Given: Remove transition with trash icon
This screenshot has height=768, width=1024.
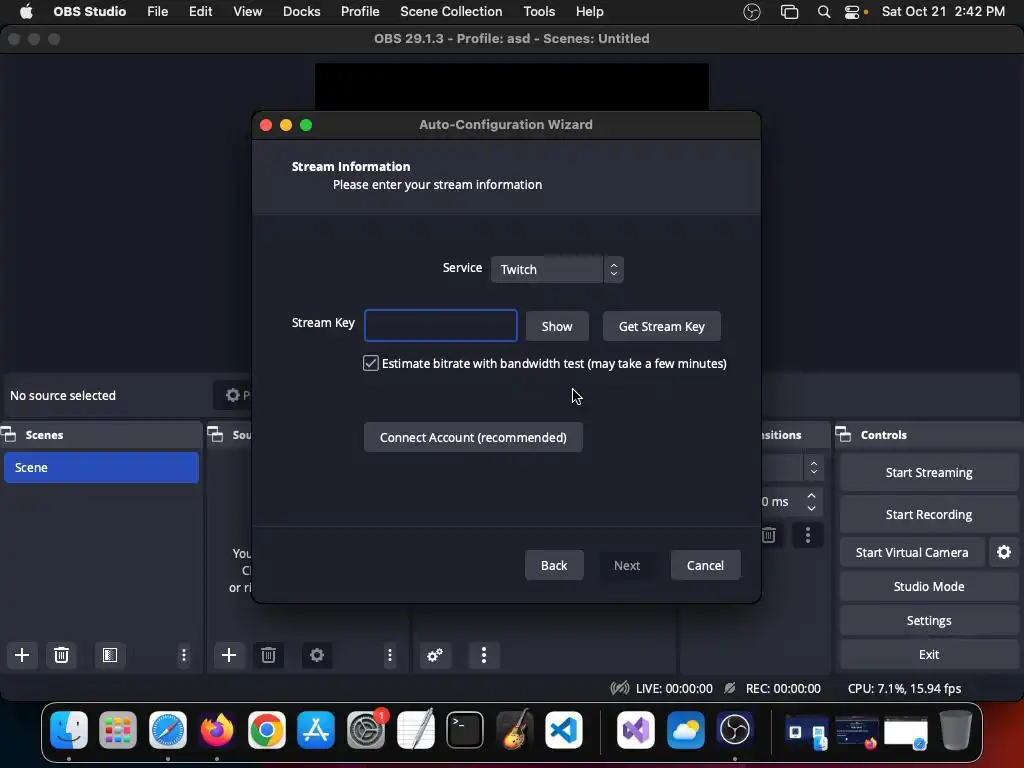Looking at the screenshot, I should [x=769, y=536].
